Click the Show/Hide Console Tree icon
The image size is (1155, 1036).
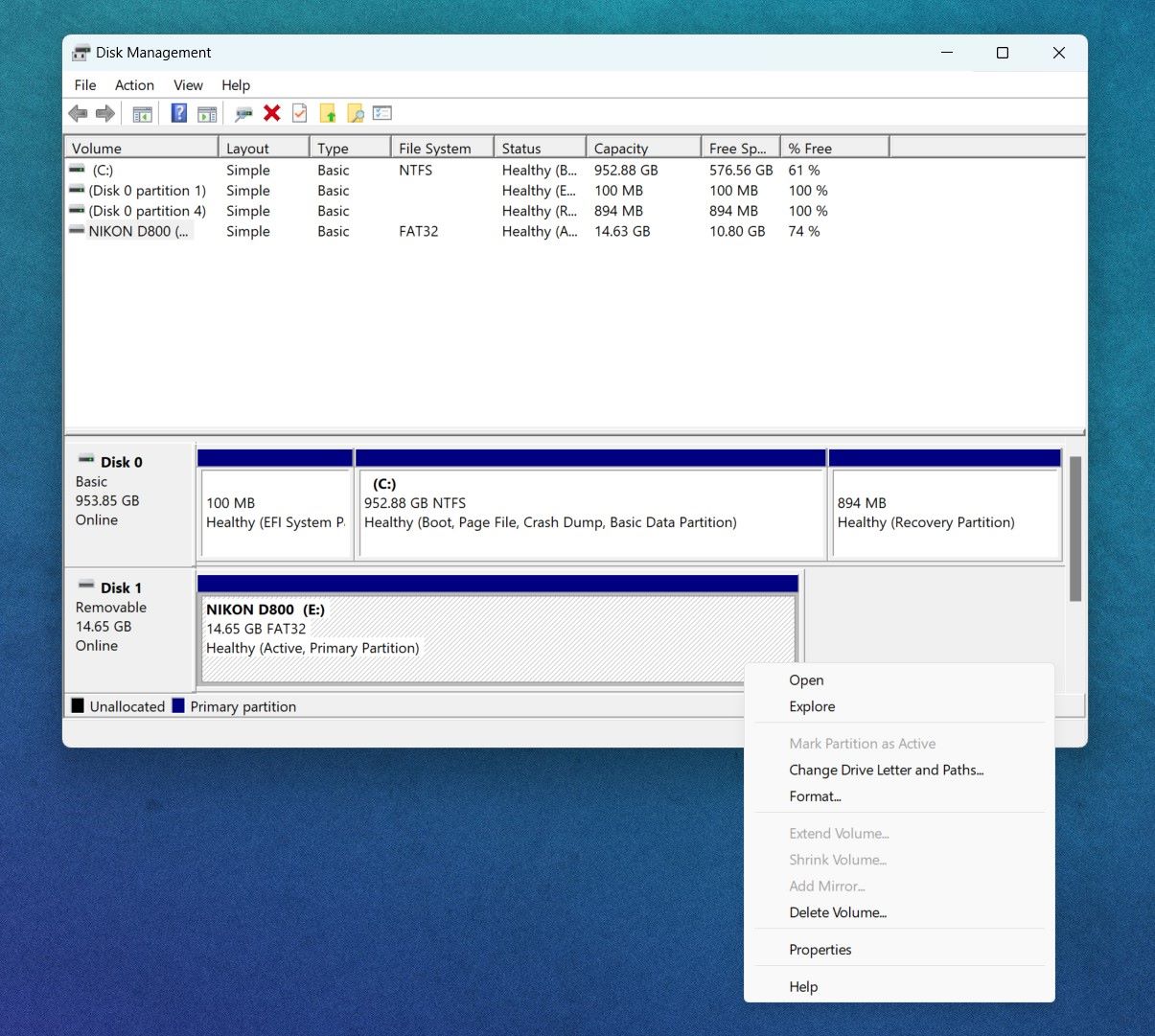[x=142, y=114]
